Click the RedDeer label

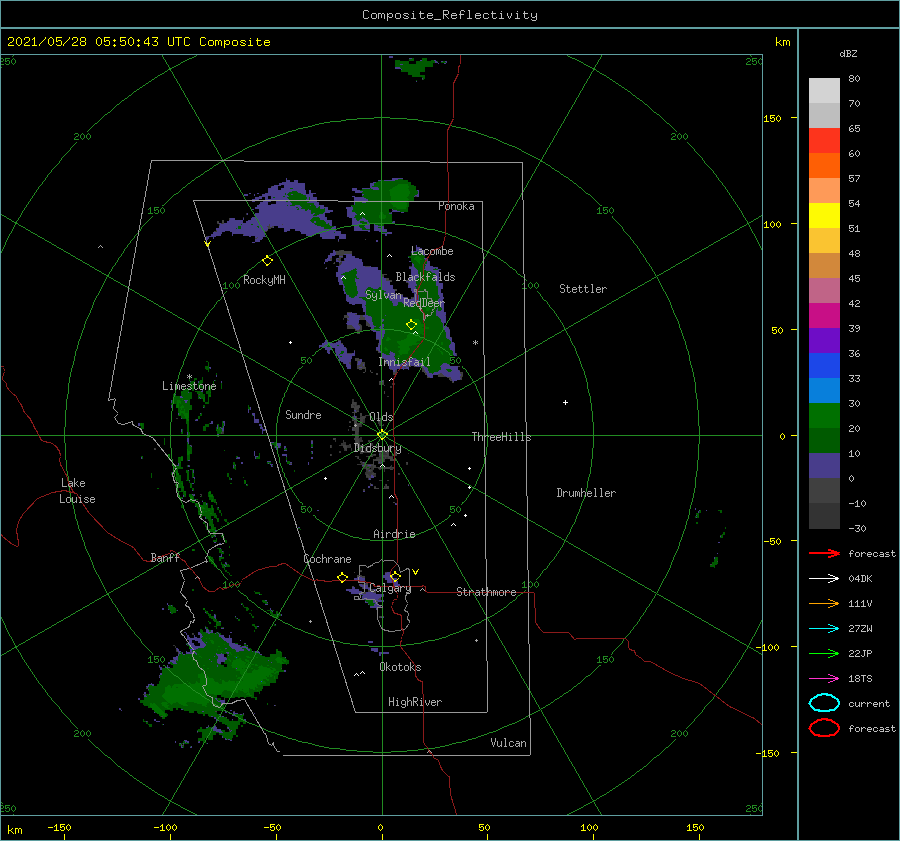[x=424, y=303]
